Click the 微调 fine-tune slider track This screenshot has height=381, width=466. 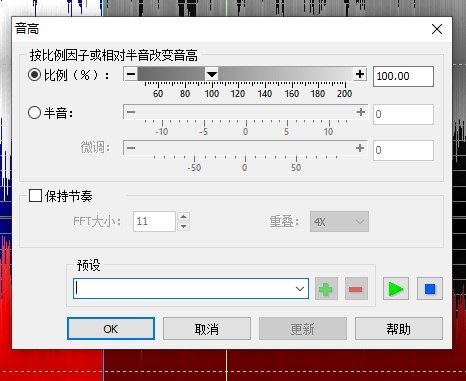[245, 148]
